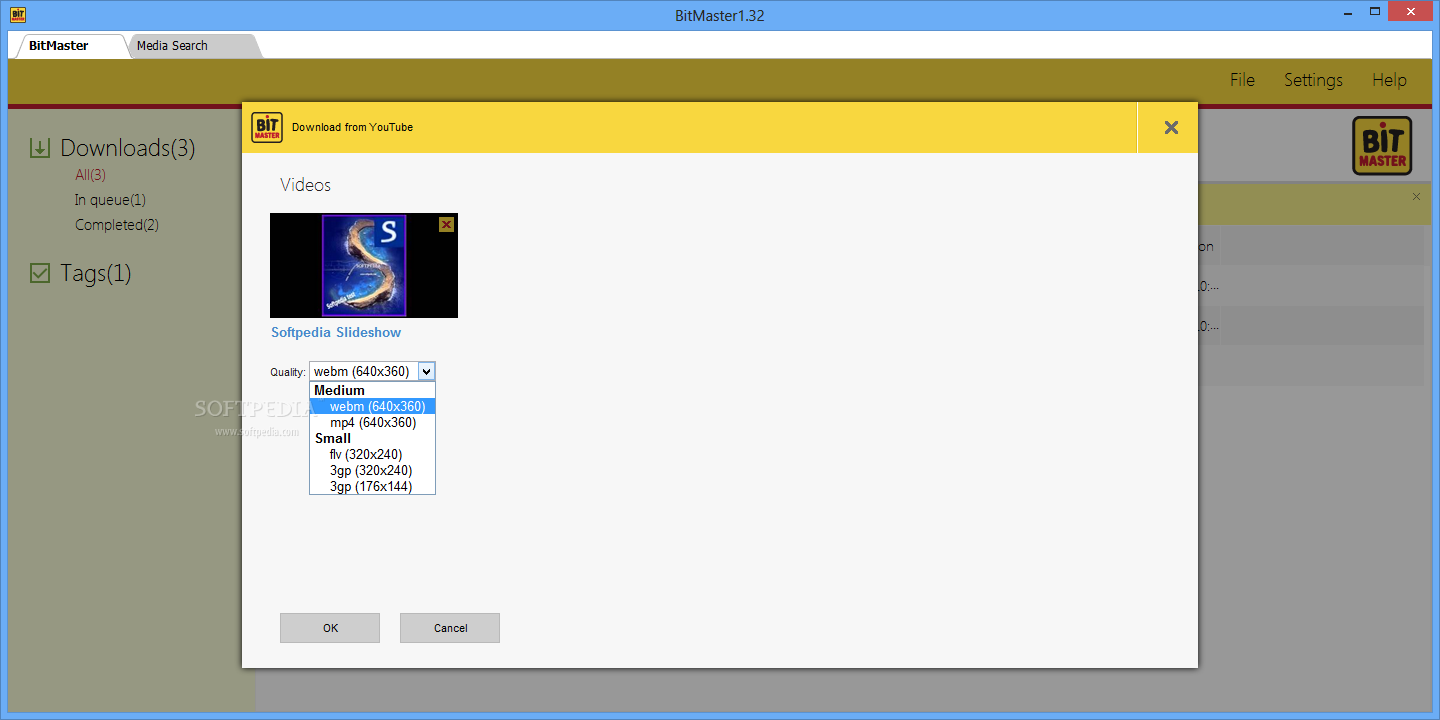
Task: Select the Tags(1) heading
Action: coord(95,273)
